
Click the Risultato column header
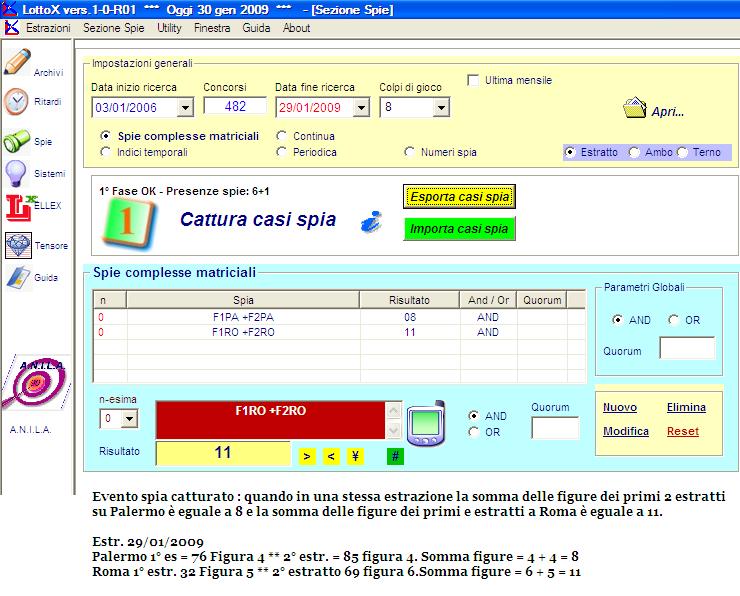click(410, 300)
